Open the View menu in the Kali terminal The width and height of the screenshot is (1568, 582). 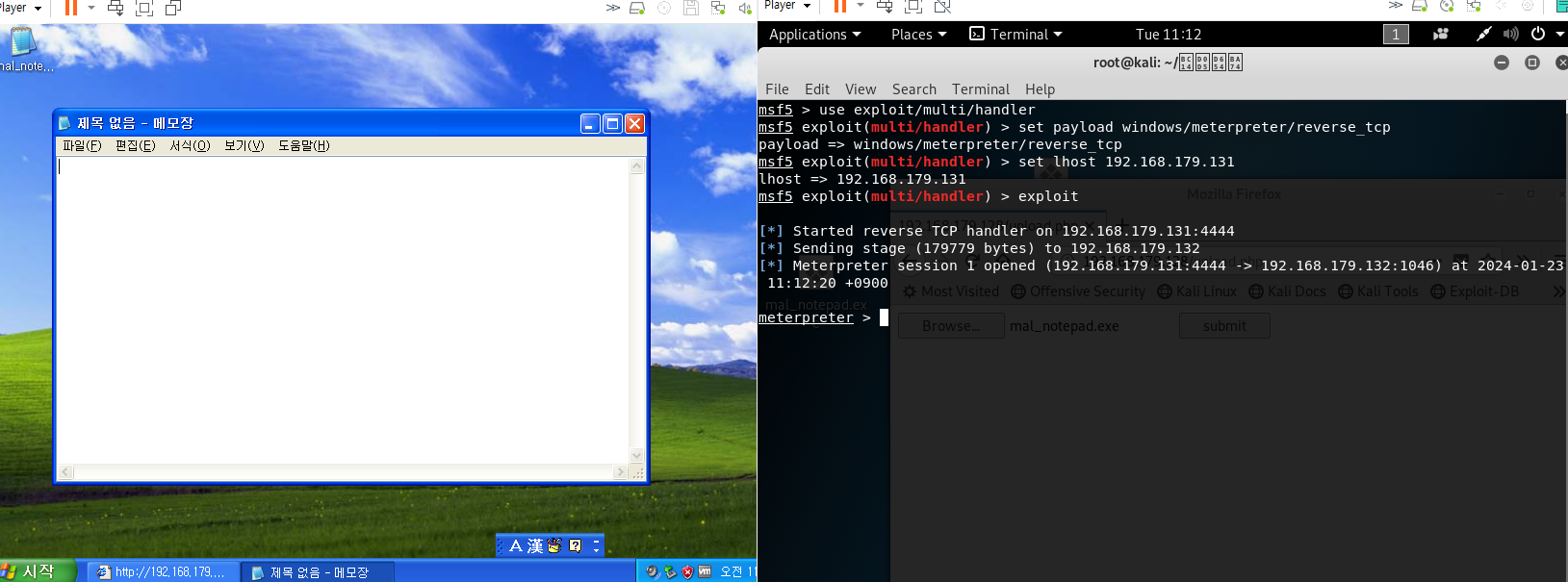[x=861, y=89]
